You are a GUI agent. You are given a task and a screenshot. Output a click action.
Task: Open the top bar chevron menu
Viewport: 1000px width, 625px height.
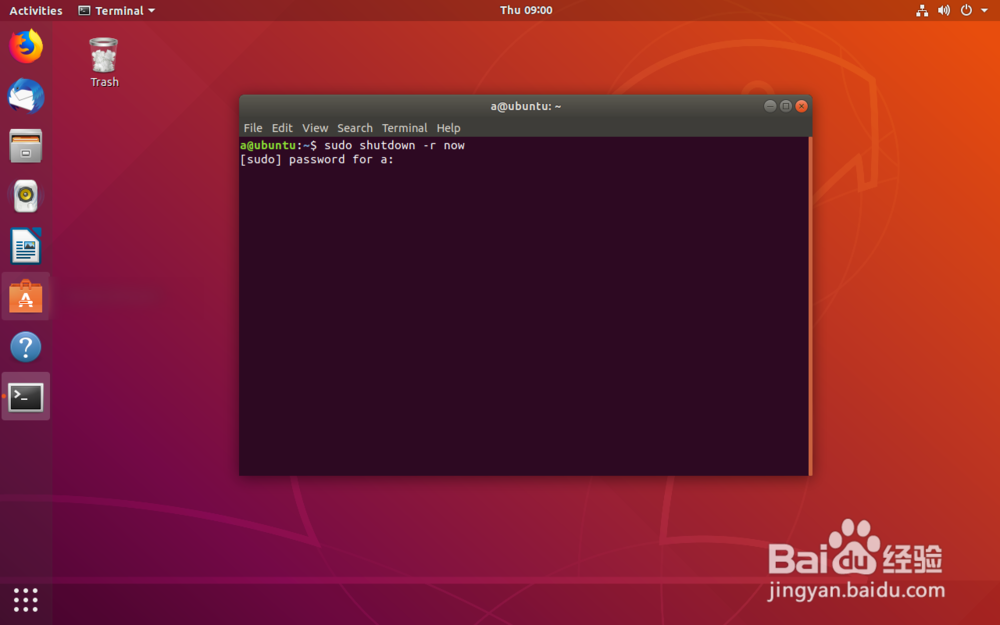(985, 10)
